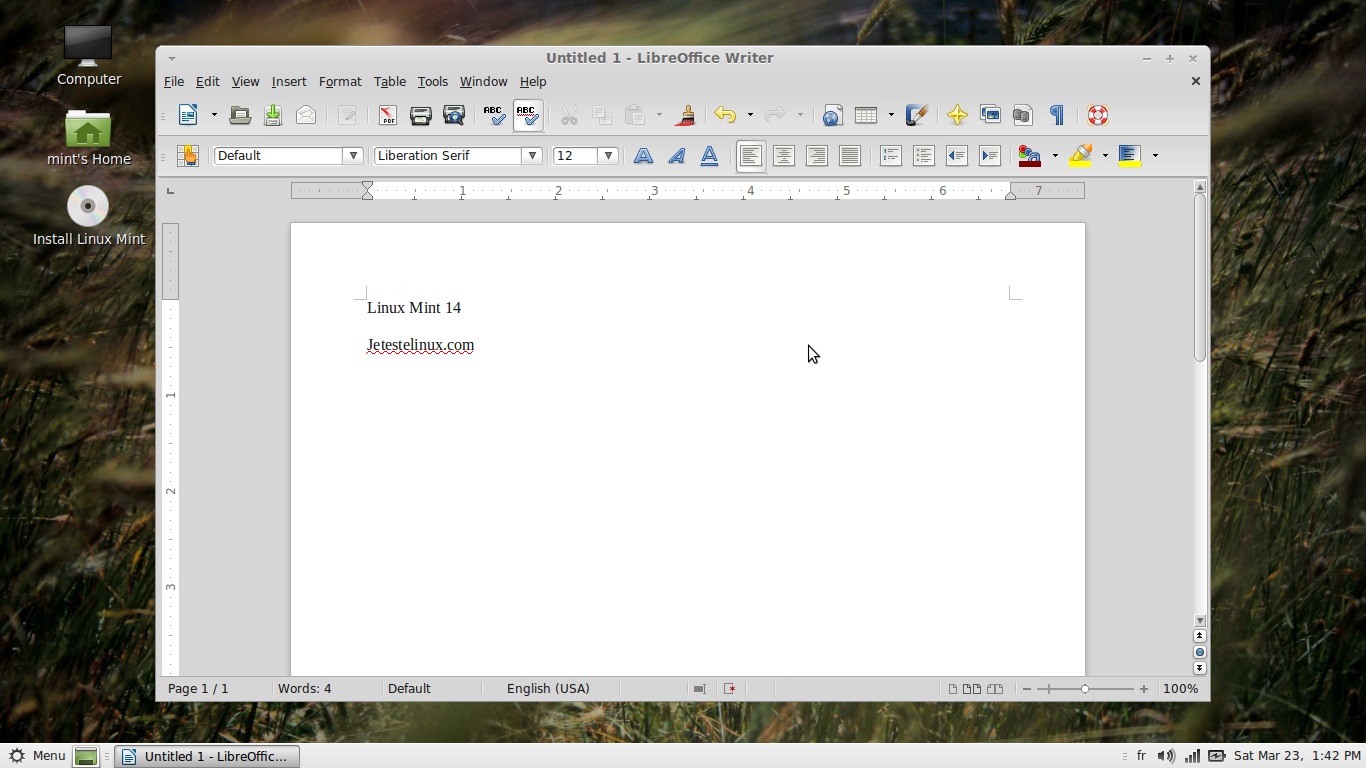The image size is (1366, 768).
Task: Open the Table menu
Action: [x=390, y=81]
